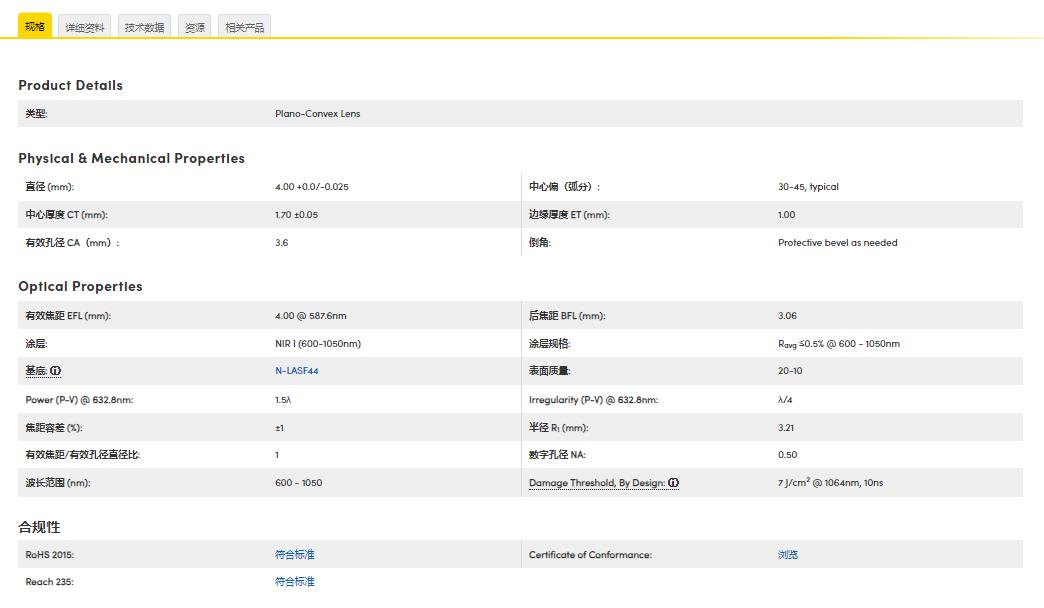Go to the 资源 tab

tap(194, 28)
